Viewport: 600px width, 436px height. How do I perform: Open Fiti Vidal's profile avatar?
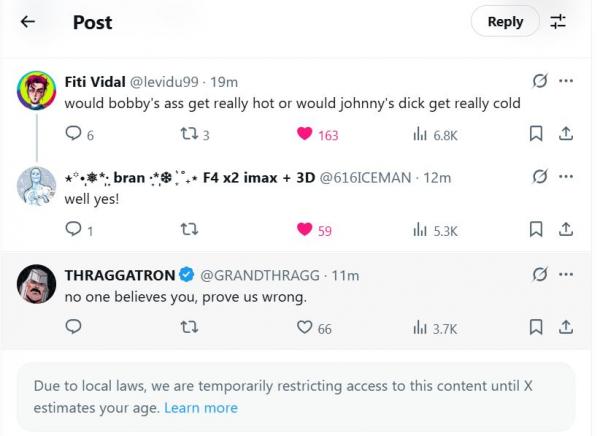click(36, 91)
